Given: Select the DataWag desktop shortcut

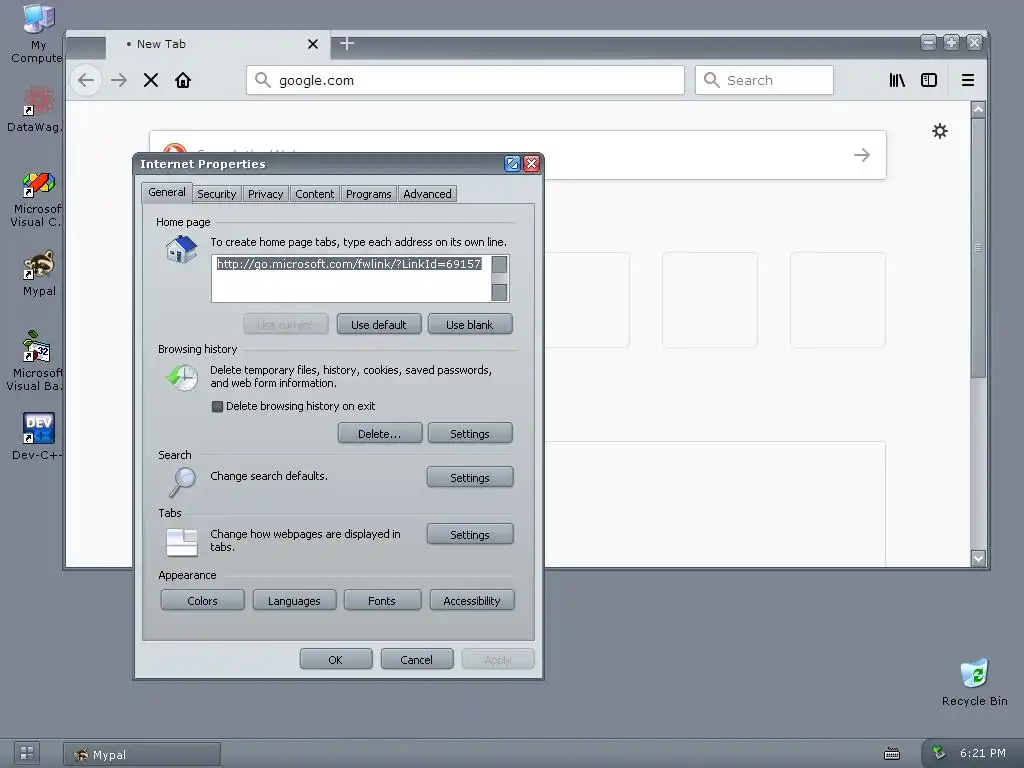Looking at the screenshot, I should [x=36, y=110].
